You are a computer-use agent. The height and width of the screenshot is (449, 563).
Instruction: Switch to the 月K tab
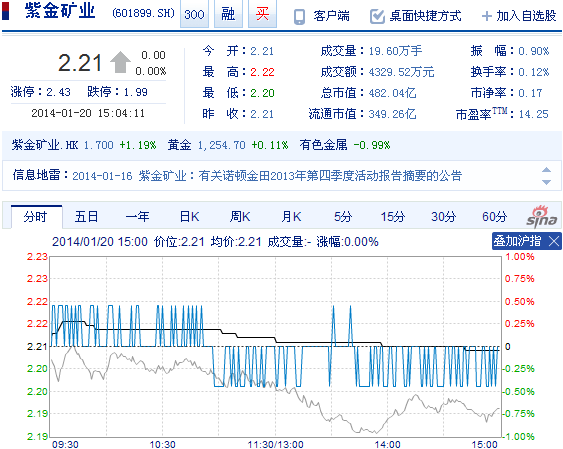point(291,217)
